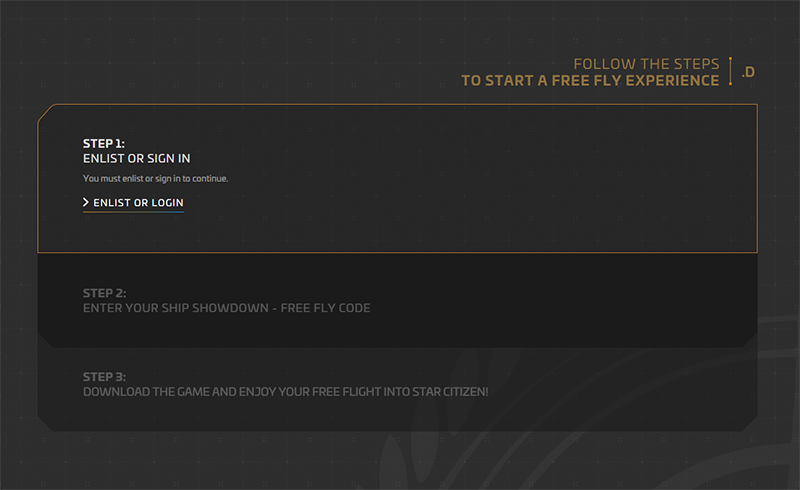This screenshot has height=490, width=800.
Task: Click the Enlist or Sign In title
Action: 136,159
